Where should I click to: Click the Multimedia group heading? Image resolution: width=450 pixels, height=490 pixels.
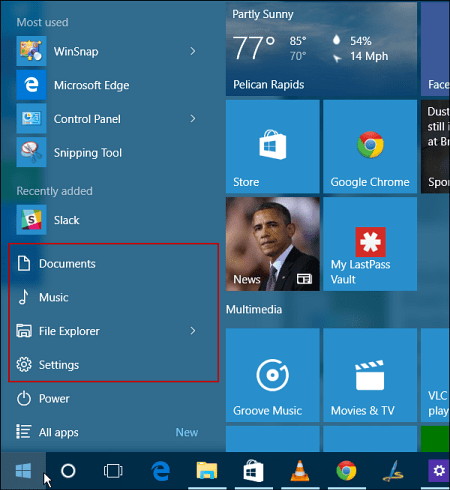point(254,309)
